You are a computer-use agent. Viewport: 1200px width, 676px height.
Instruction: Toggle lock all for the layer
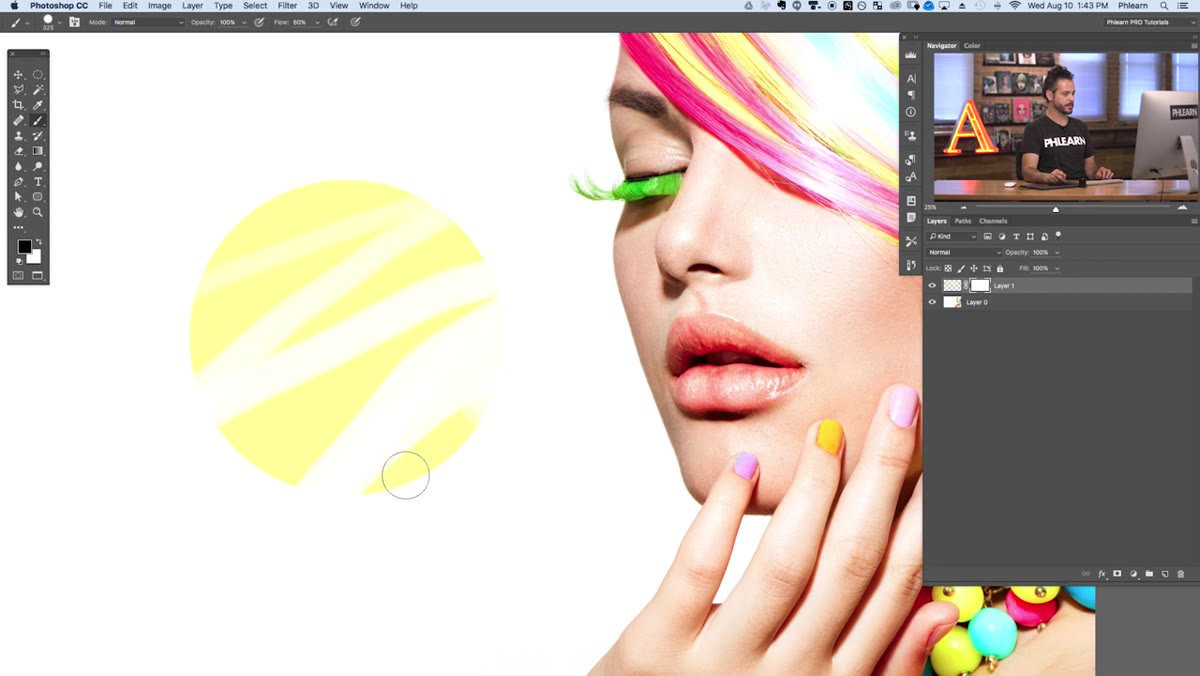999,269
